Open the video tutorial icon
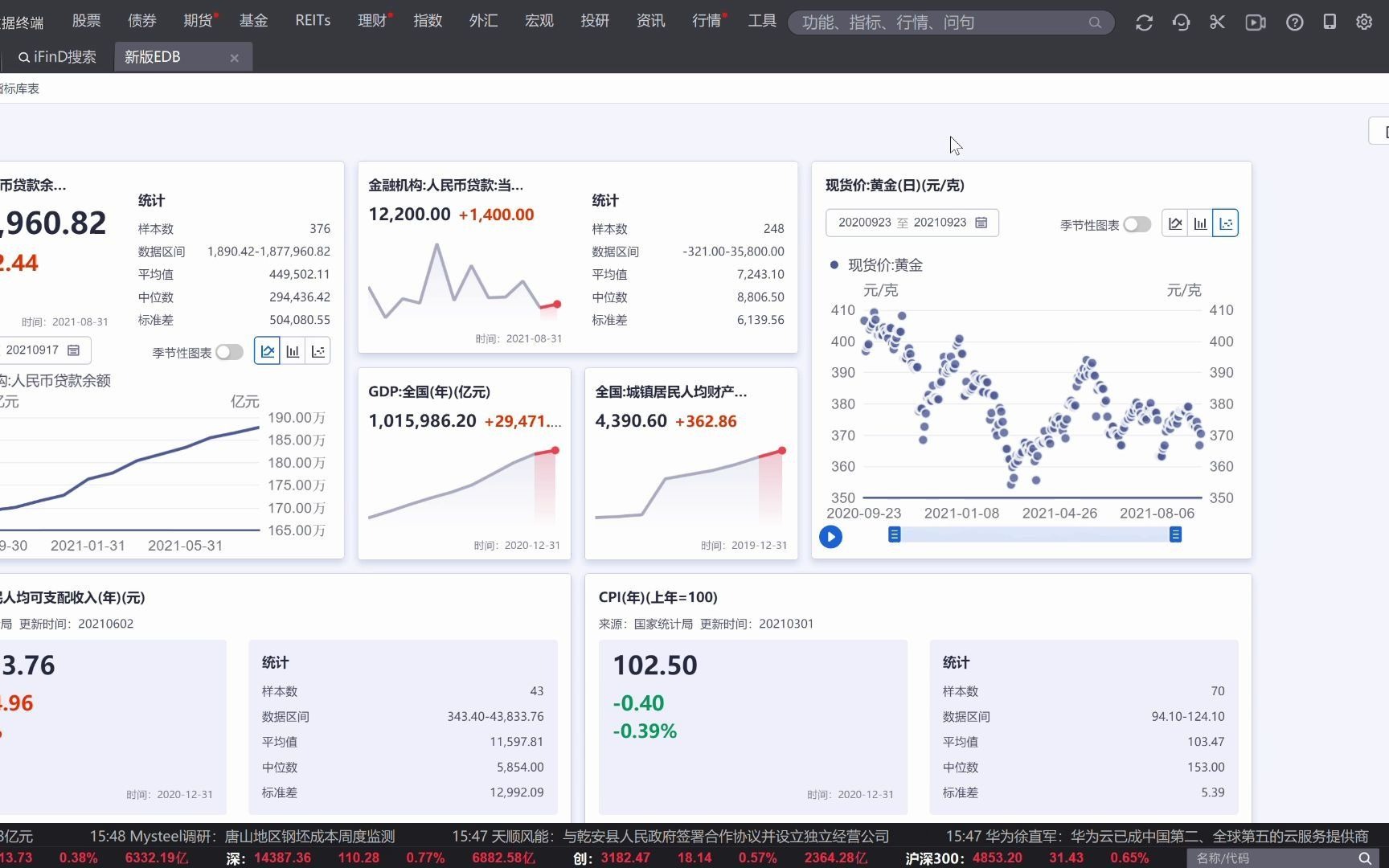Image resolution: width=1389 pixels, height=868 pixels. [1256, 23]
